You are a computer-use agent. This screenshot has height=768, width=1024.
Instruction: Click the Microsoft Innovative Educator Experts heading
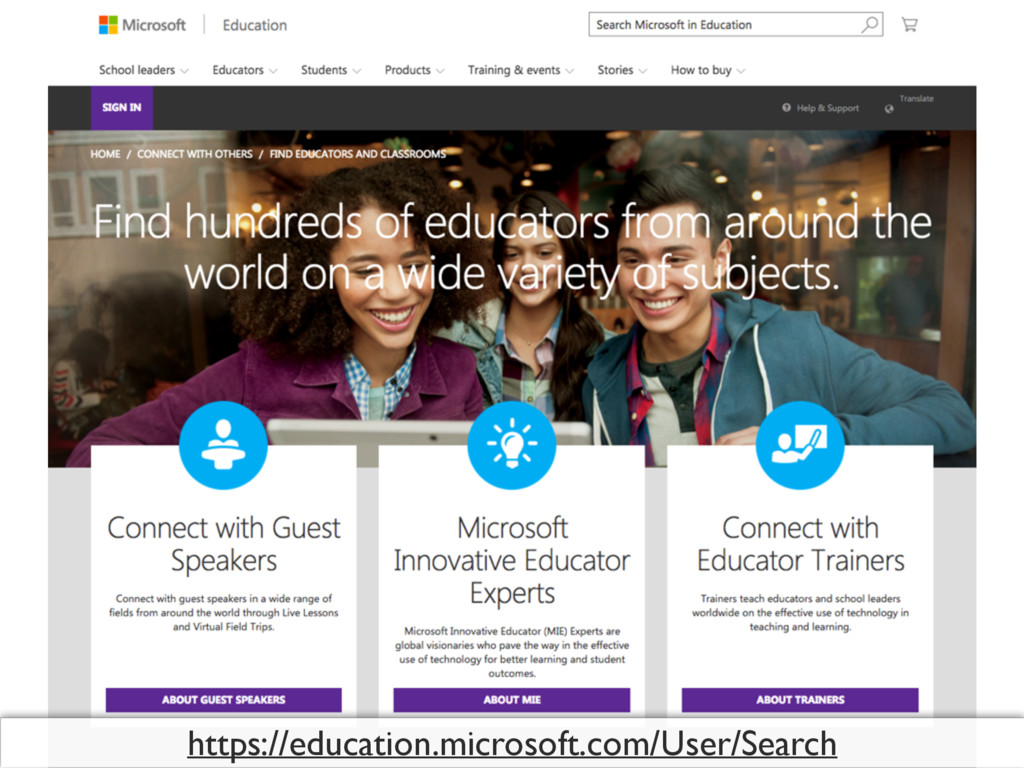pos(511,560)
